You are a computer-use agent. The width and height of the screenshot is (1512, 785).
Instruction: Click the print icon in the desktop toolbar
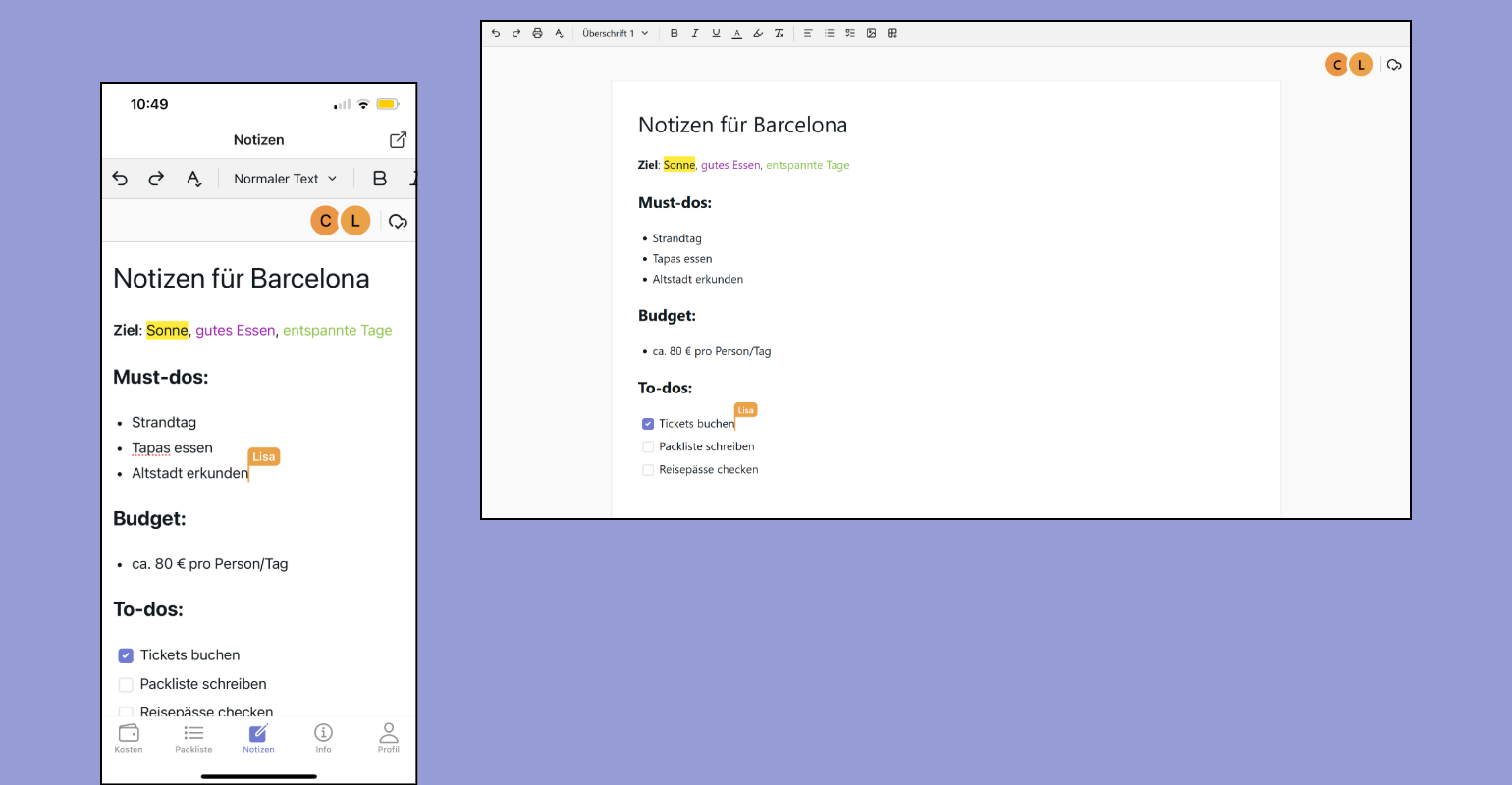click(537, 33)
